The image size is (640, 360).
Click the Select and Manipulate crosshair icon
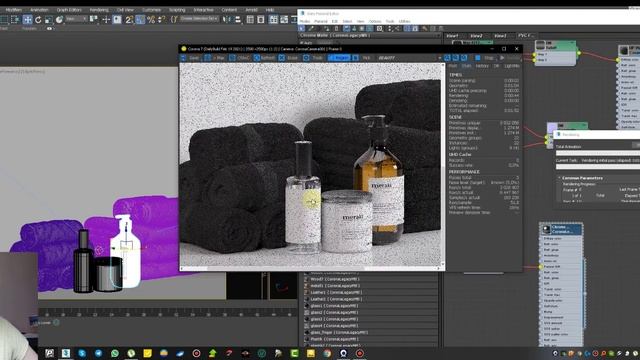[x=106, y=19]
